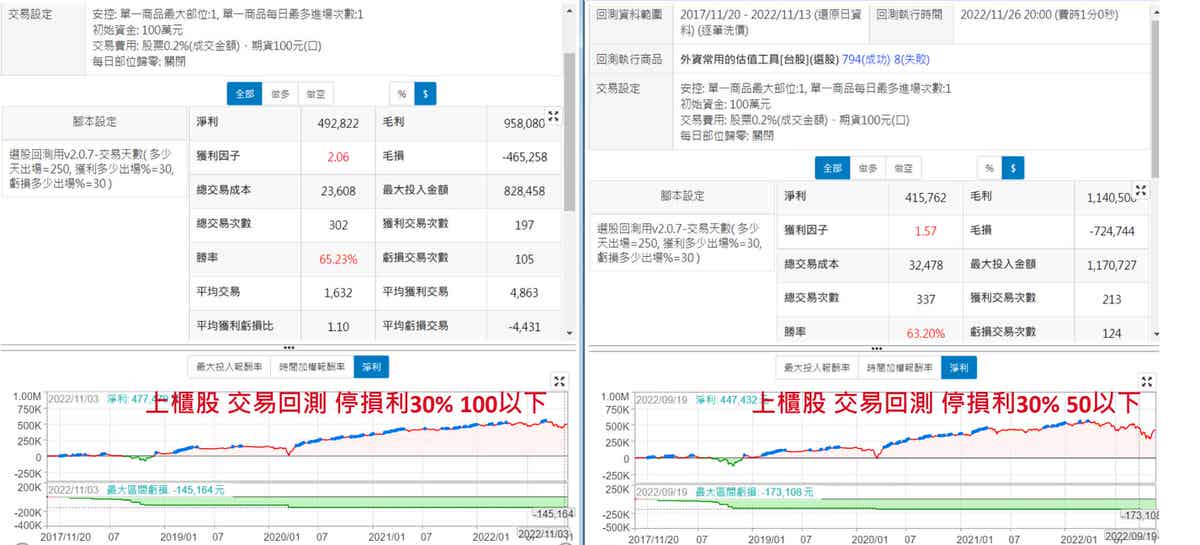Expand the left statistics table to fullscreen
Screen dimensions: 1200x545
point(553,117)
